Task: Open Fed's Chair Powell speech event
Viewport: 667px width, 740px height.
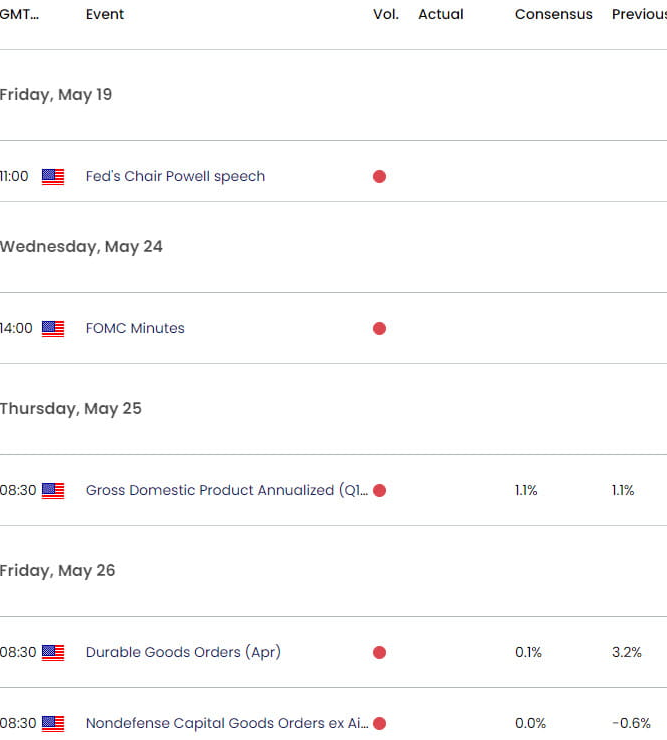Action: [x=175, y=177]
